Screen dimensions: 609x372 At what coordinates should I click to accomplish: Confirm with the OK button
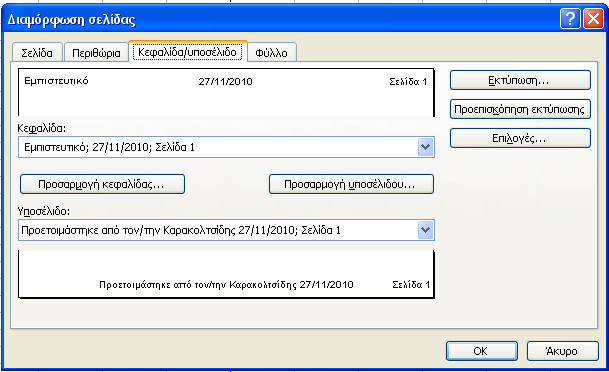pyautogui.click(x=482, y=351)
